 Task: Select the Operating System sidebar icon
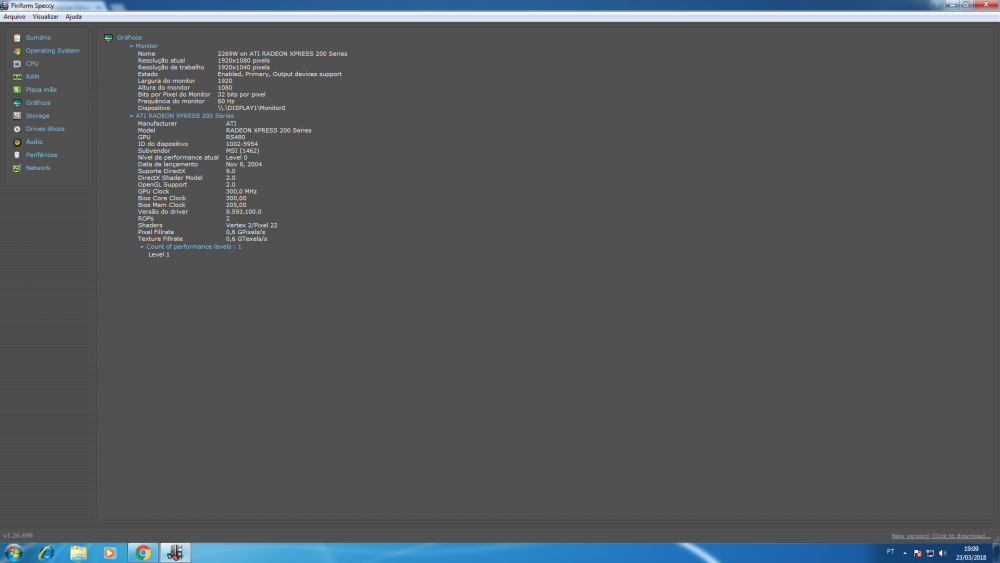(17, 51)
